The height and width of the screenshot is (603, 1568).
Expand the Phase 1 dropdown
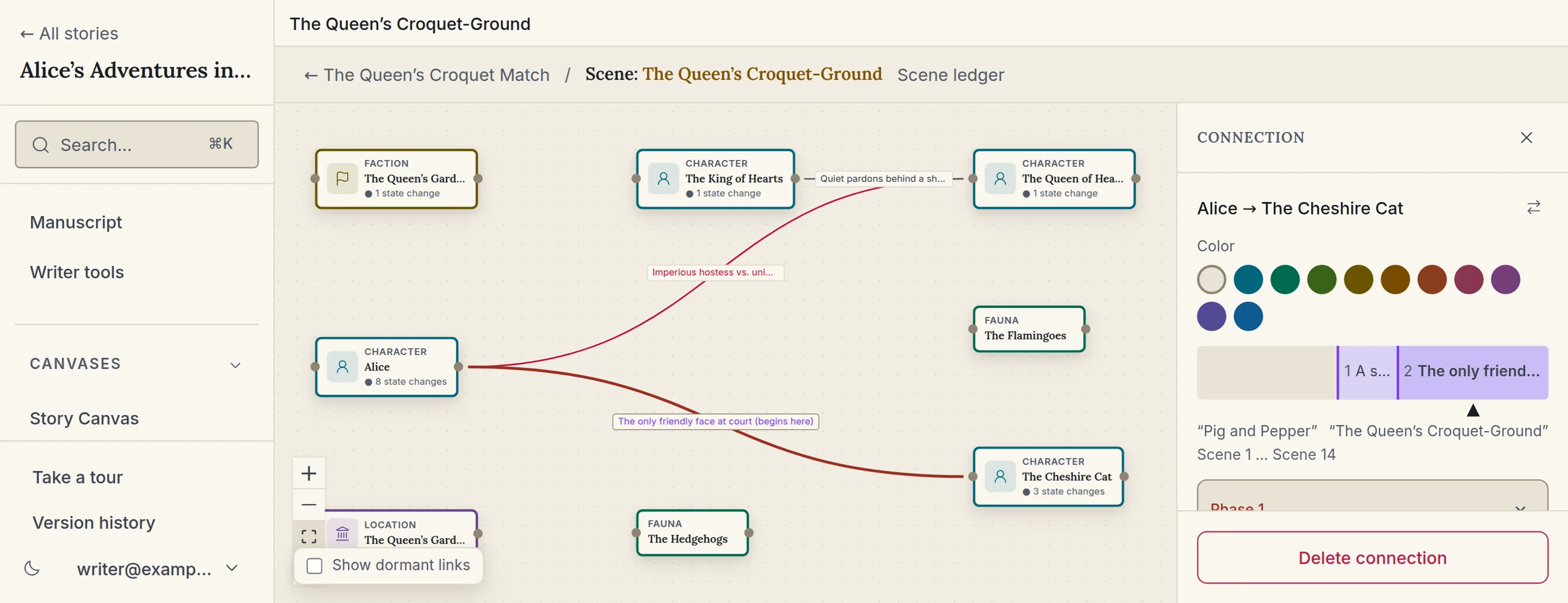pos(1372,497)
